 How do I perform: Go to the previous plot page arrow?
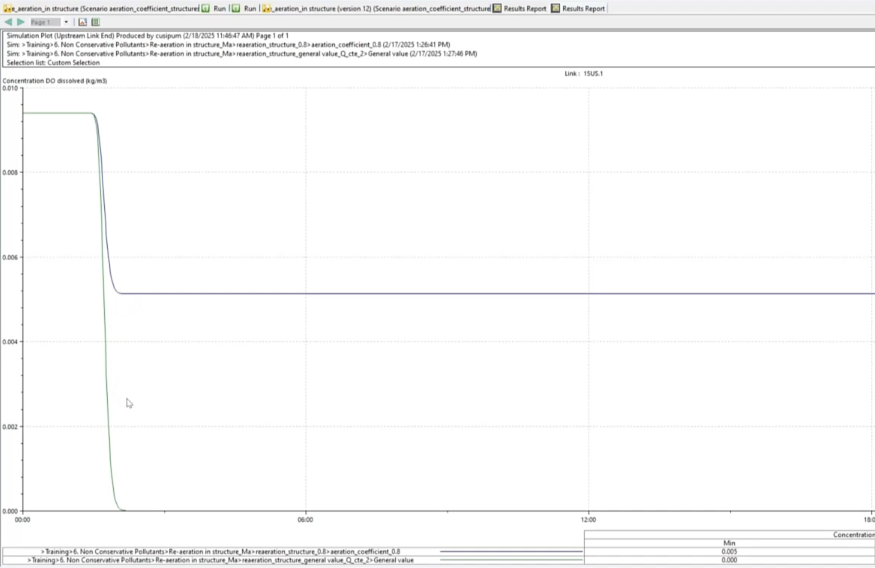pos(9,22)
